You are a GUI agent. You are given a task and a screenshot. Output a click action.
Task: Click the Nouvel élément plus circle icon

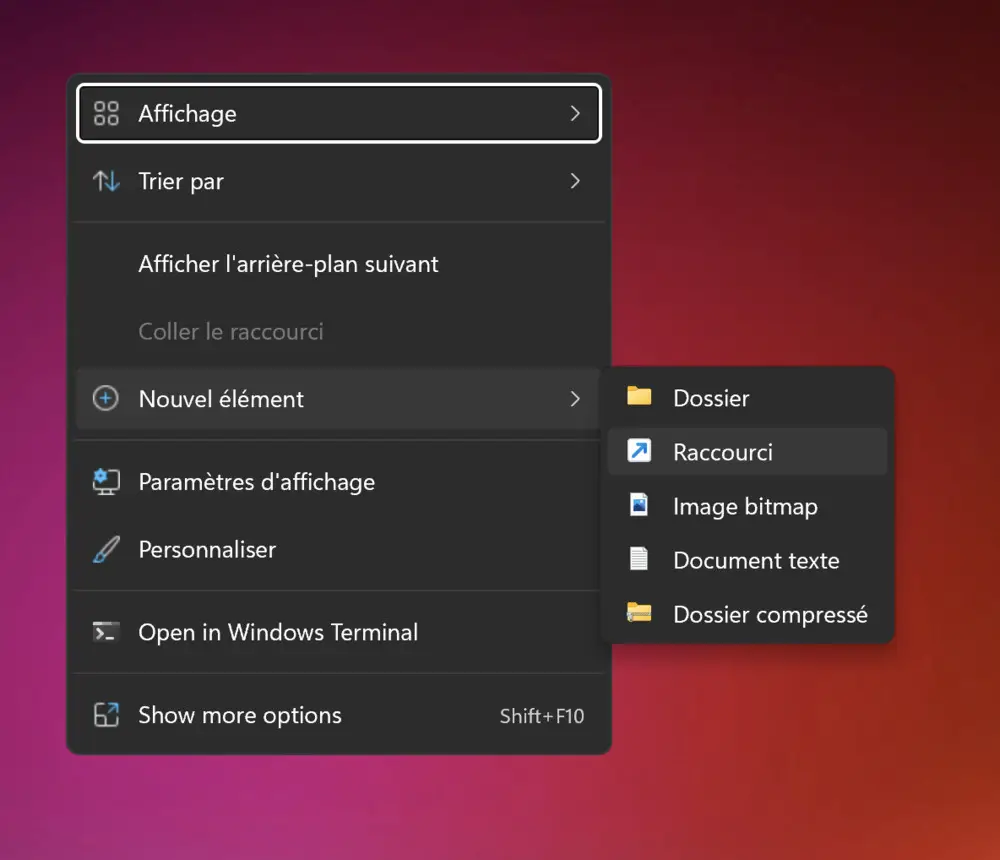(x=106, y=399)
